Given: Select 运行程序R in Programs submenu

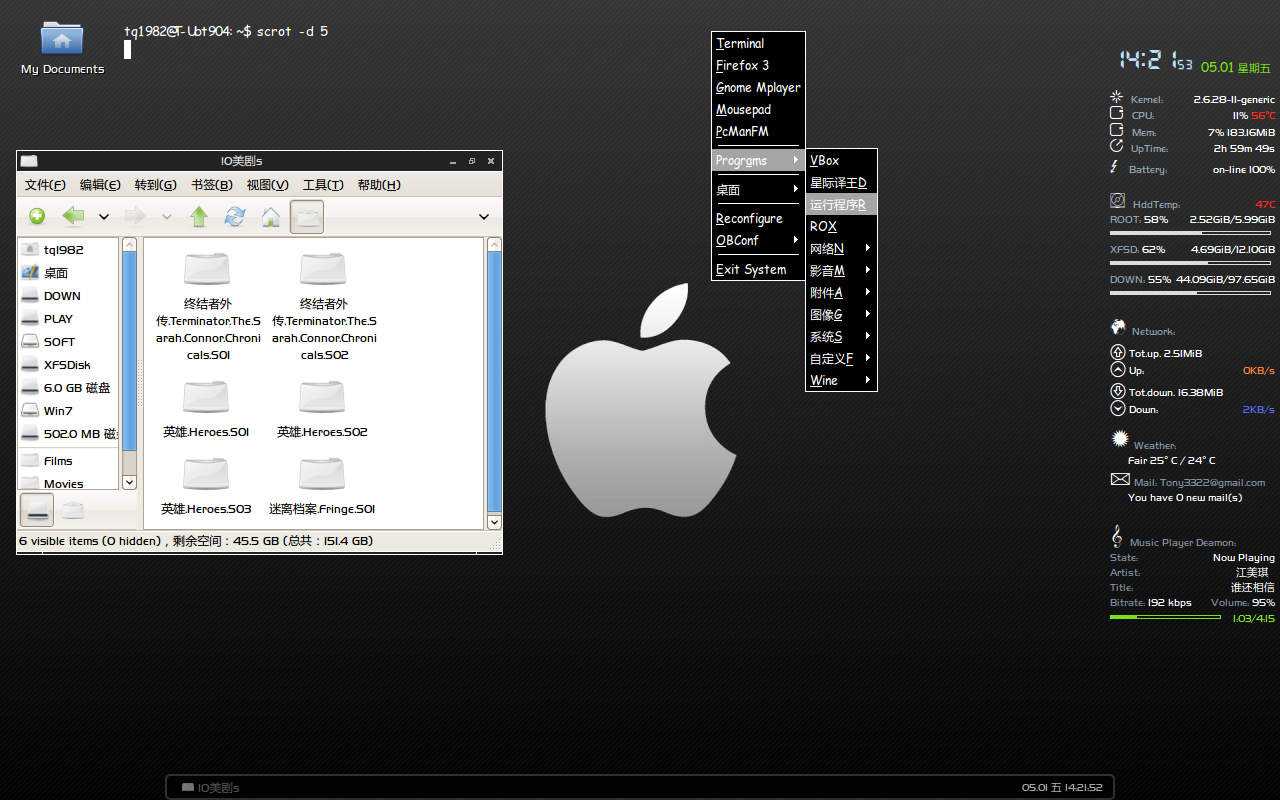Looking at the screenshot, I should tap(841, 204).
